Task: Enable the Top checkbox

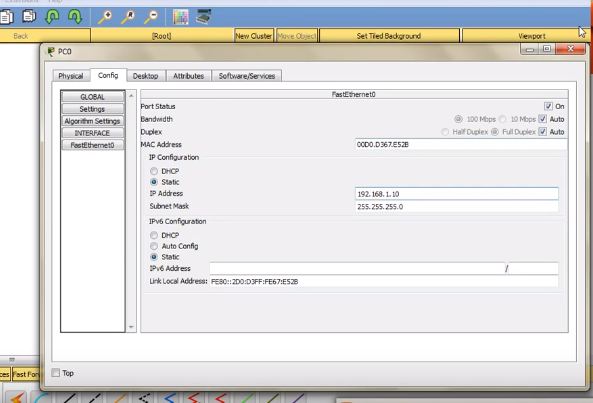Action: tap(56, 373)
